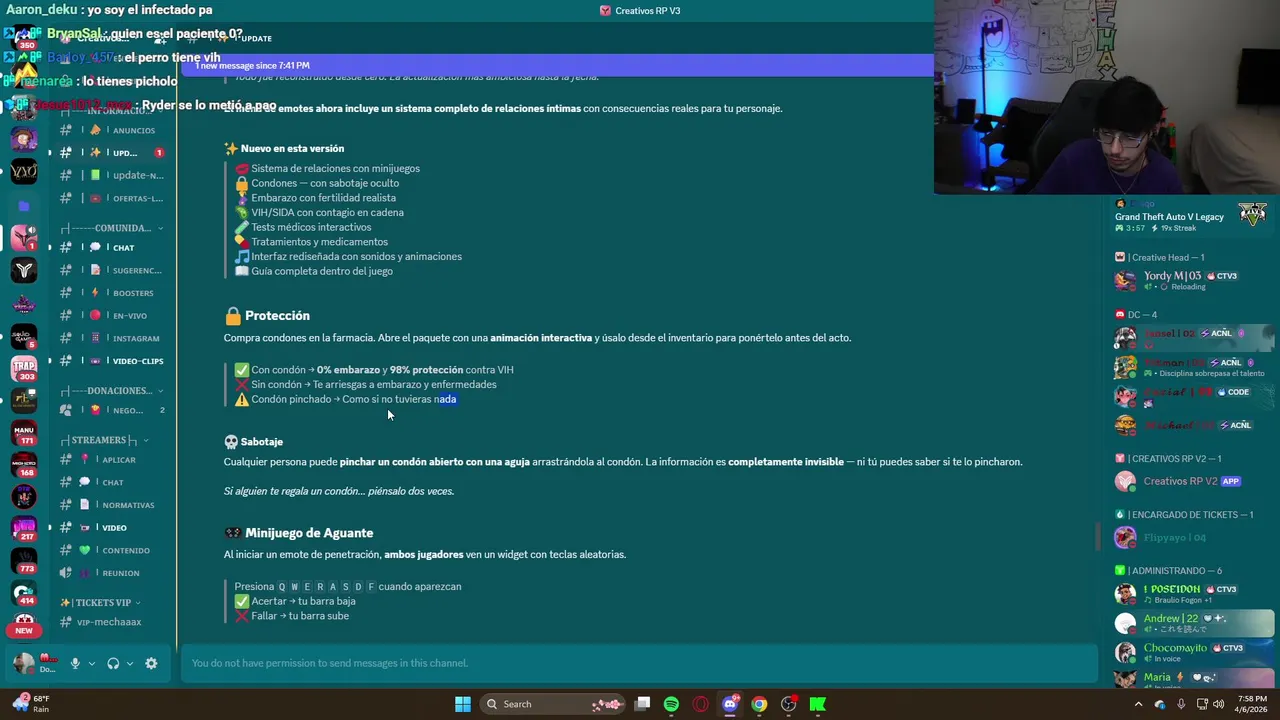Image resolution: width=1280 pixels, height=720 pixels.
Task: Open the server icon marked NEW
Action: click(x=24, y=625)
